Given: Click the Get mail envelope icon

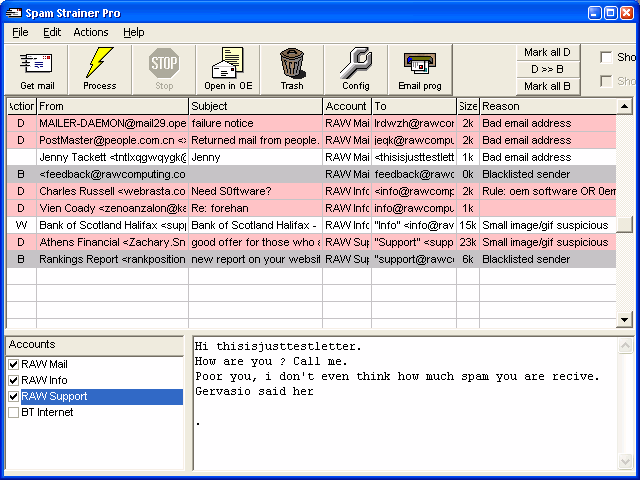Looking at the screenshot, I should 36,63.
